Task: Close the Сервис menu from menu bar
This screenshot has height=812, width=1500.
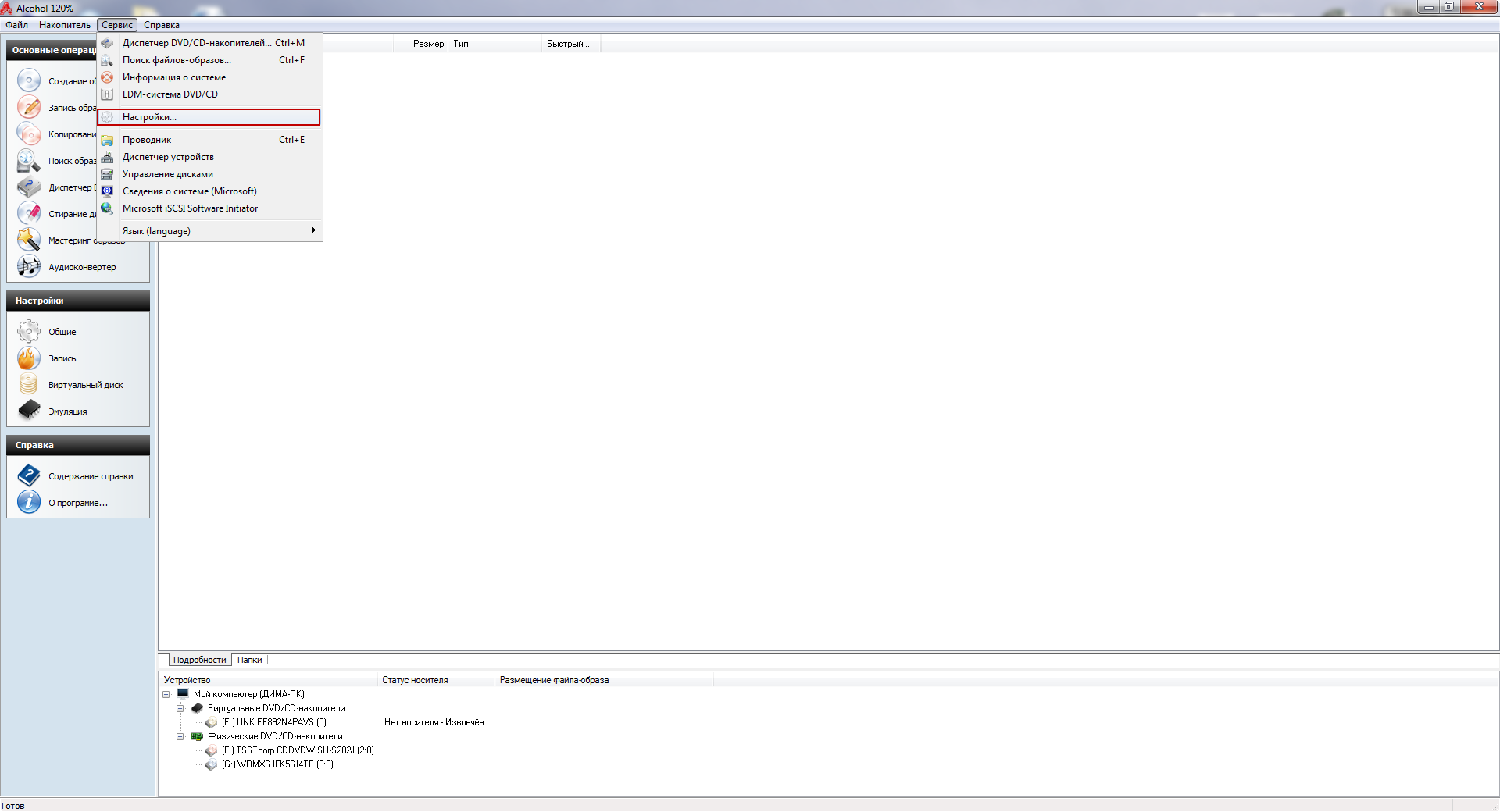Action: click(117, 25)
